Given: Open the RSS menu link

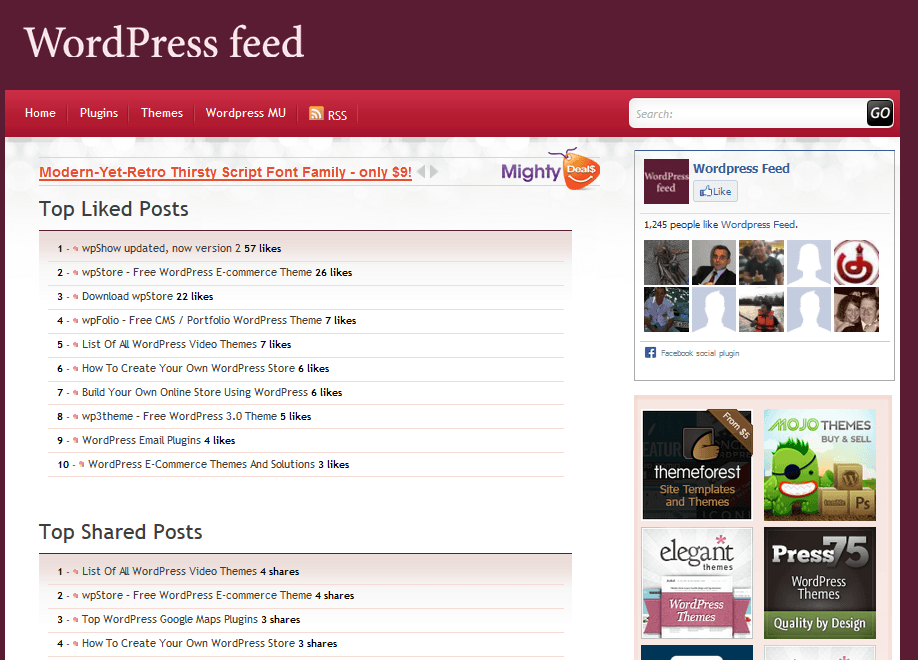Looking at the screenshot, I should click(x=337, y=115).
